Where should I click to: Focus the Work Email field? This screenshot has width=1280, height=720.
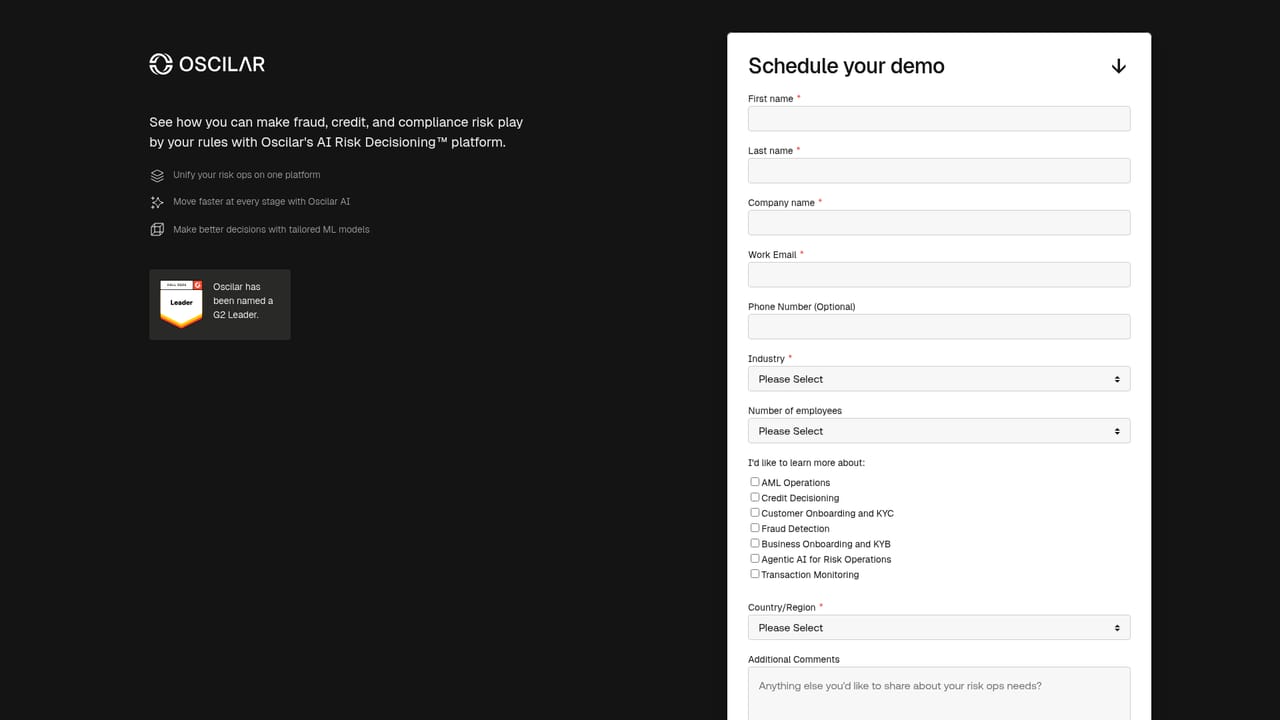(939, 275)
